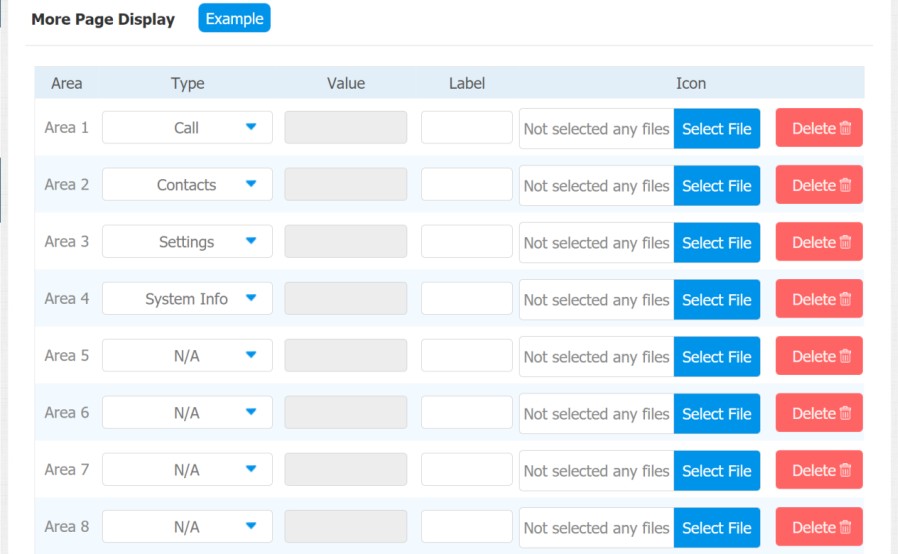
Task: Select File for Area 3 icon
Action: point(716,242)
